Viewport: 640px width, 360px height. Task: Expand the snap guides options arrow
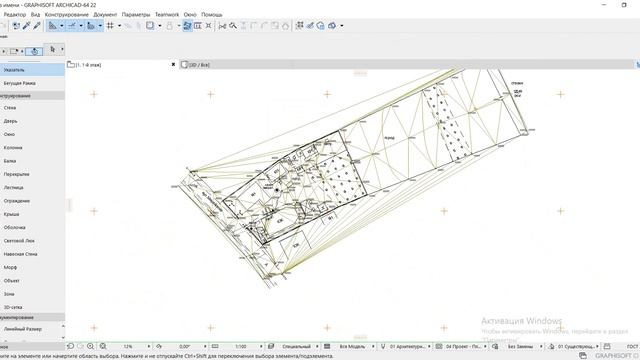81,26
